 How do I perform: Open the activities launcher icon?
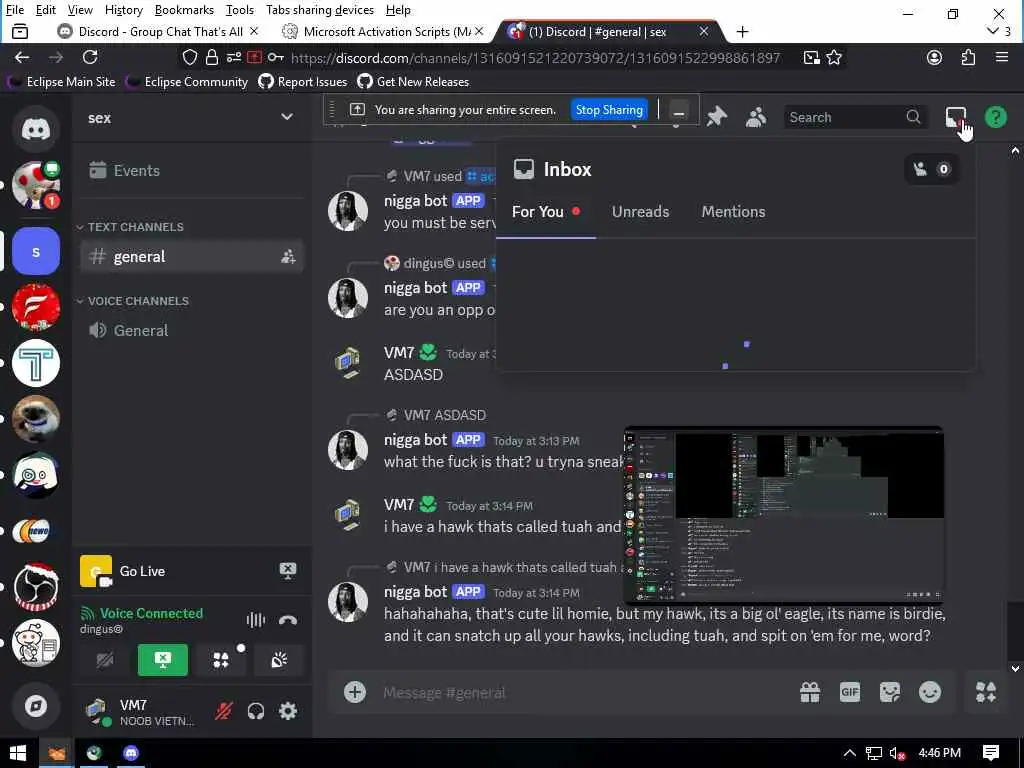221,660
